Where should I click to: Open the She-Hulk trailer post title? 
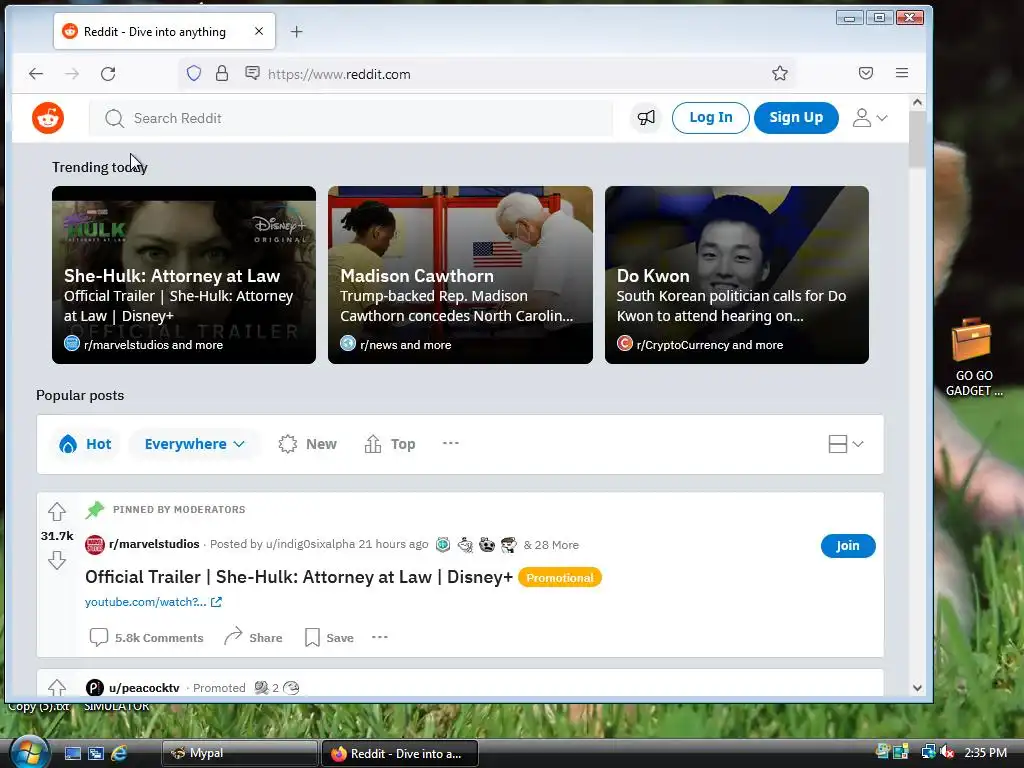pyautogui.click(x=299, y=577)
